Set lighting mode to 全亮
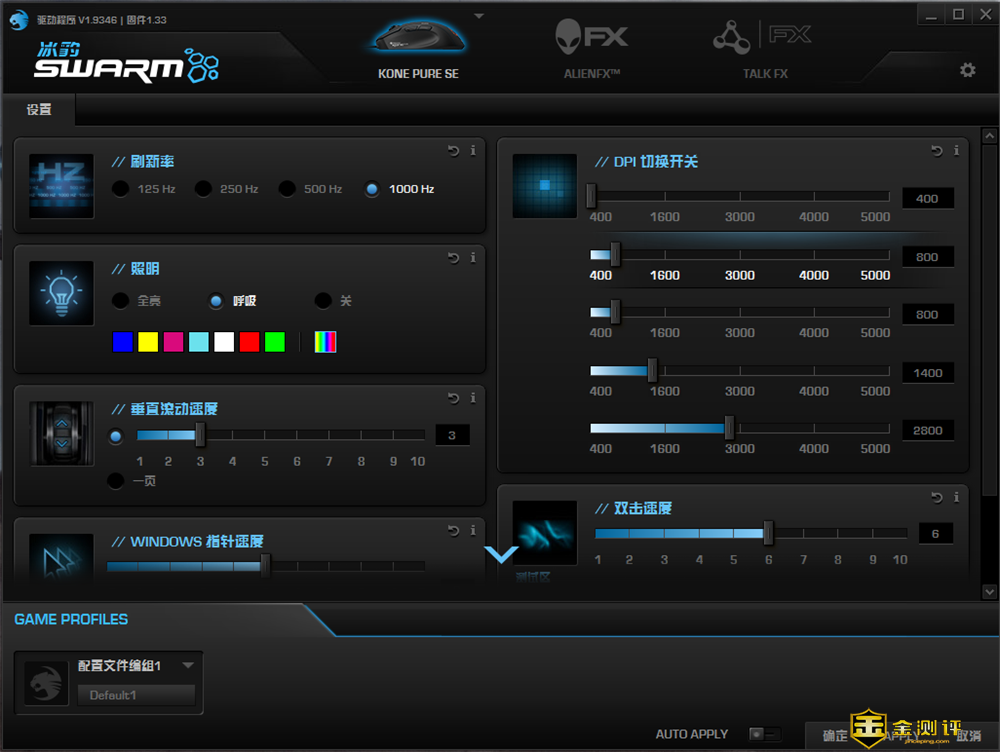The image size is (1000, 752). tap(121, 301)
